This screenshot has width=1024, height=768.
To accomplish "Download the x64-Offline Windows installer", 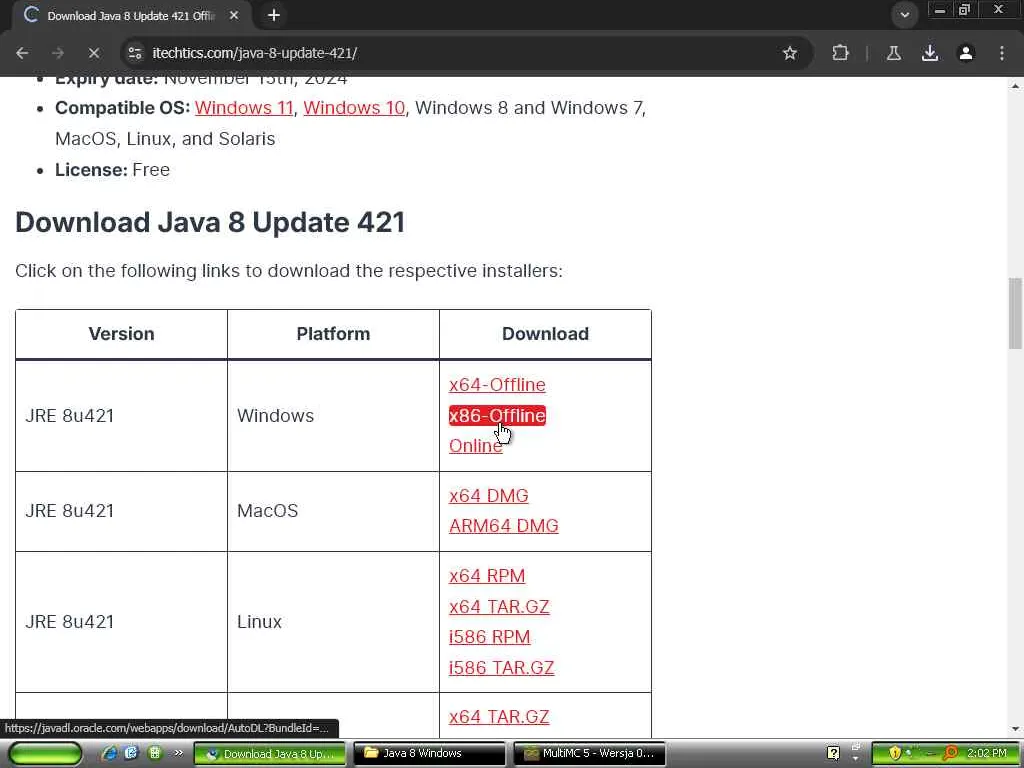I will click(x=497, y=385).
